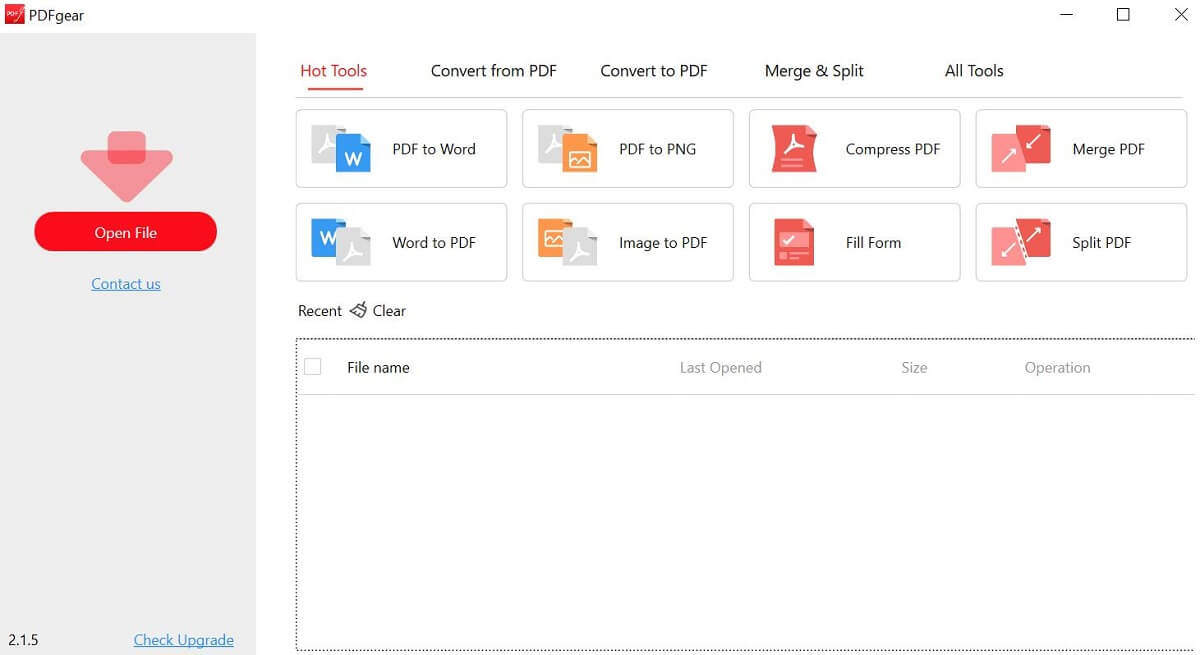The height and width of the screenshot is (655, 1200).
Task: Select the Merge & Split tab
Action: click(814, 71)
